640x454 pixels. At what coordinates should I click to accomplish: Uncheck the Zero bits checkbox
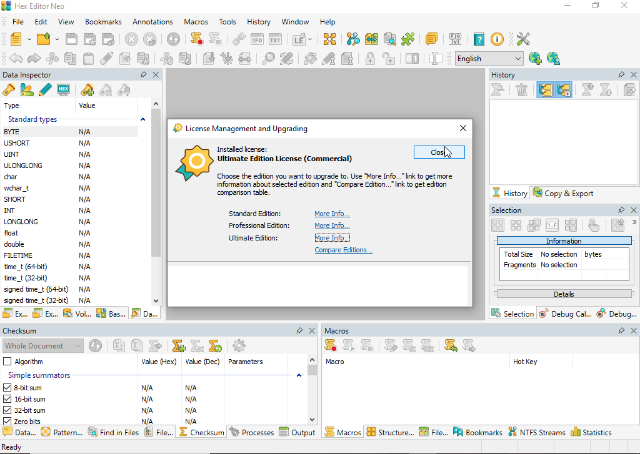point(7,421)
